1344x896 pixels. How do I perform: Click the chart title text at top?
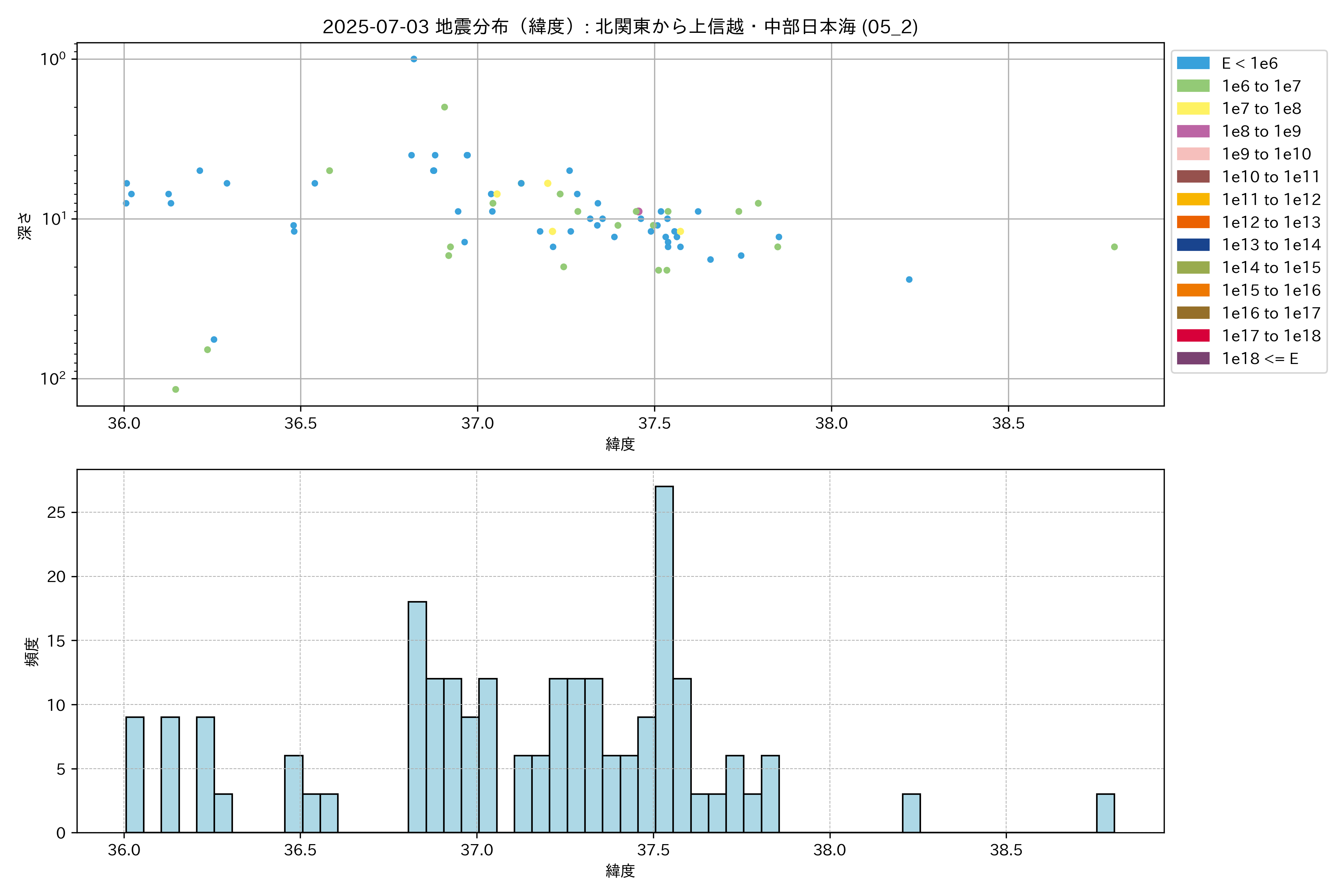[620, 26]
